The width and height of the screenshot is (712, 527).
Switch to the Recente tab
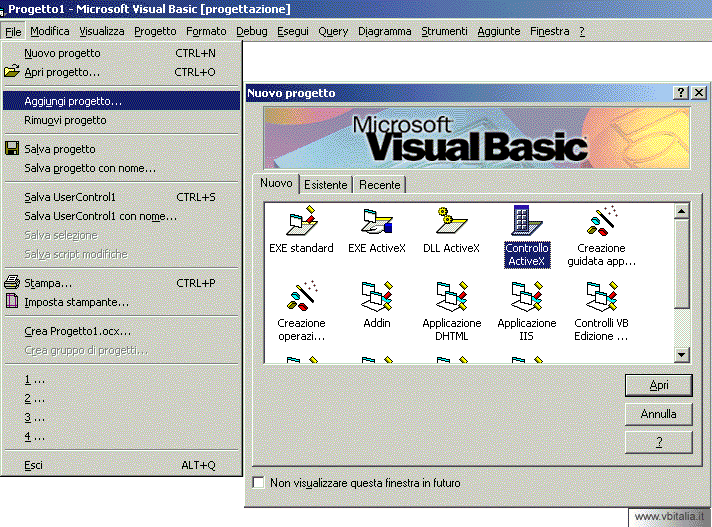(x=380, y=185)
